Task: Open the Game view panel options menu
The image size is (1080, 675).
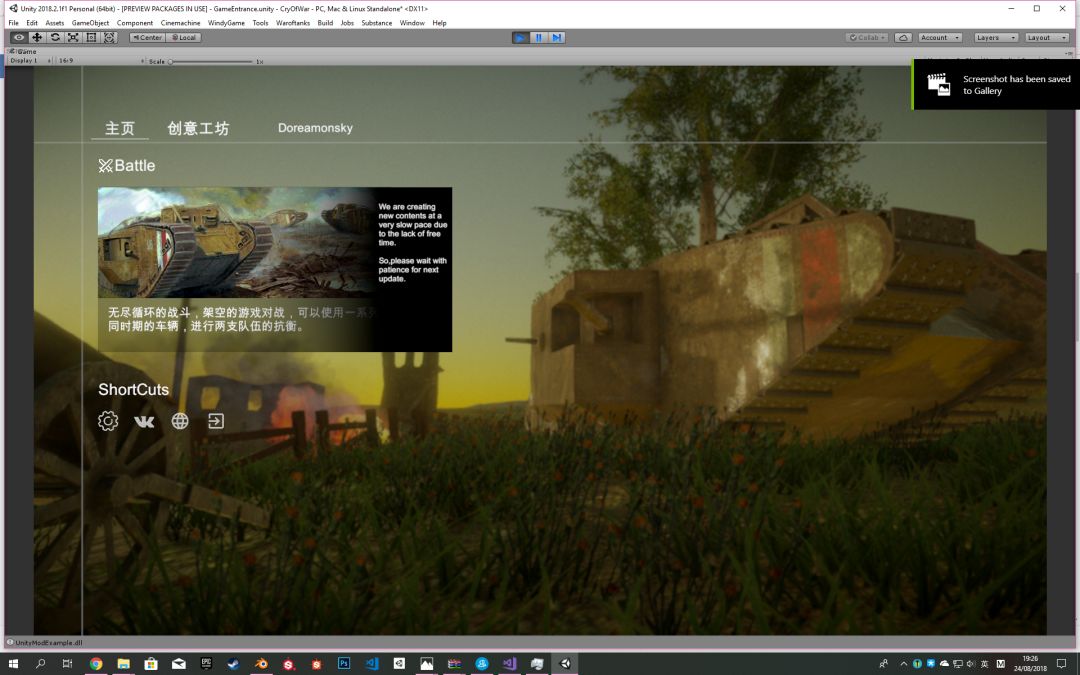Action: 1069,52
